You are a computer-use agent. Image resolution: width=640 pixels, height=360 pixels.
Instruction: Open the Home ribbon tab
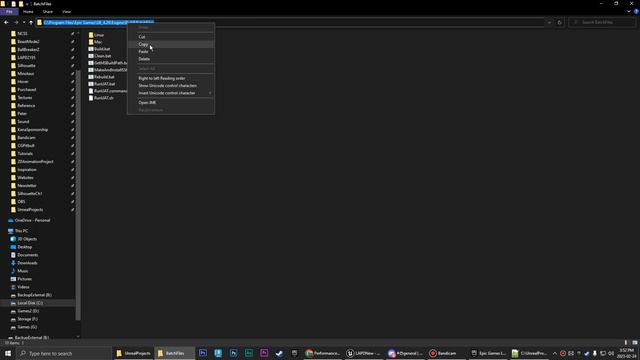[28, 12]
